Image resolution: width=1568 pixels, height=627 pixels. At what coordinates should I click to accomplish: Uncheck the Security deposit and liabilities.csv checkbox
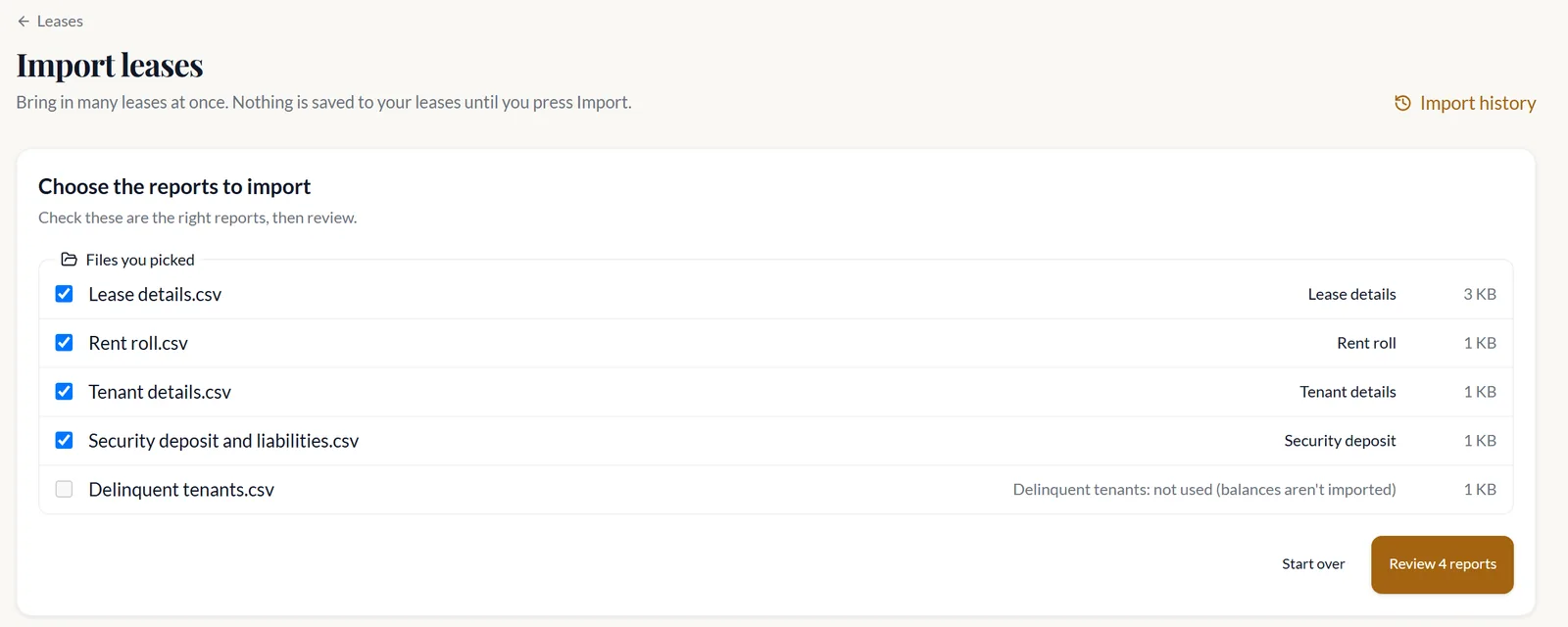tap(64, 441)
